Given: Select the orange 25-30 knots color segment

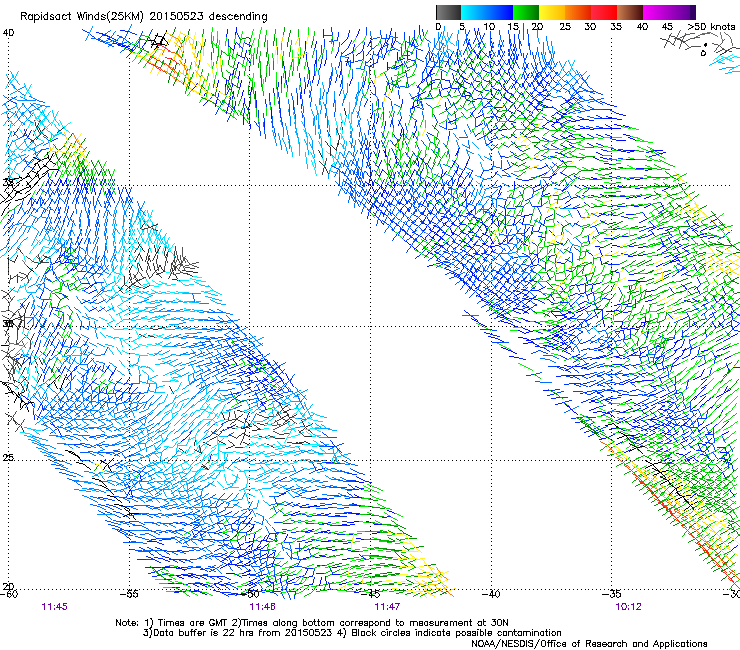Looking at the screenshot, I should pyautogui.click(x=578, y=12).
